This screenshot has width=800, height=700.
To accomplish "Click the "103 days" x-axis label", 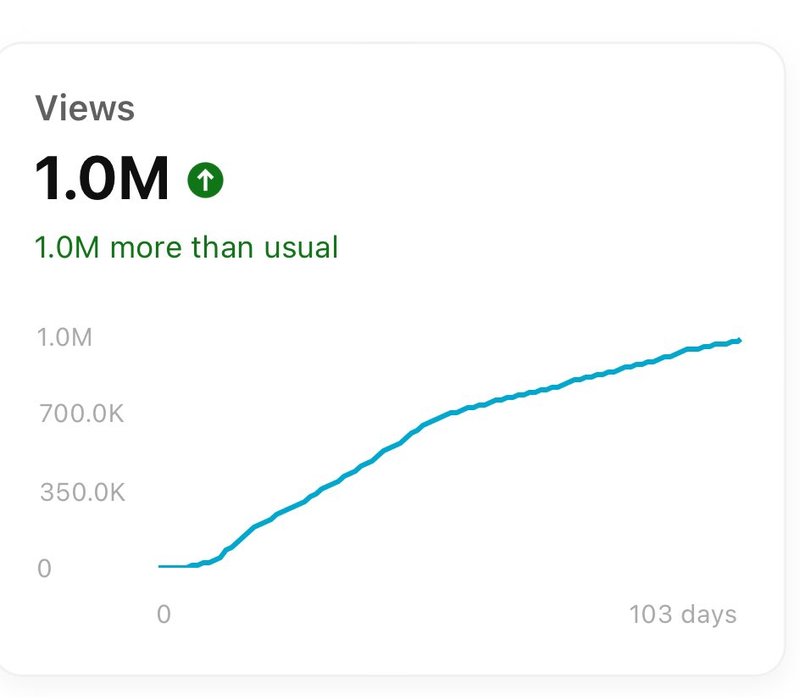I will (x=682, y=614).
